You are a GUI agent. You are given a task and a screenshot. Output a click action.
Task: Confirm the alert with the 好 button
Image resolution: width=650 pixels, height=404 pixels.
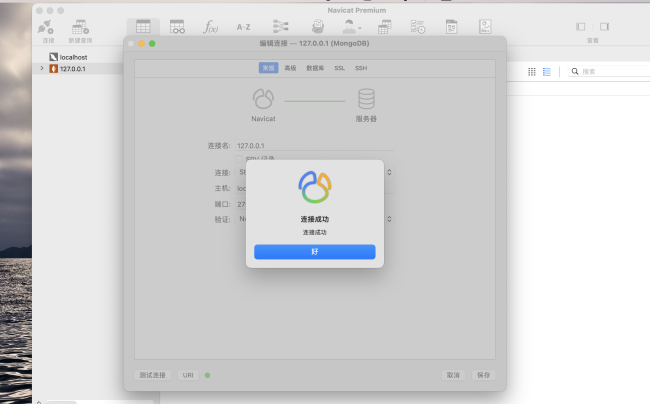(x=315, y=252)
